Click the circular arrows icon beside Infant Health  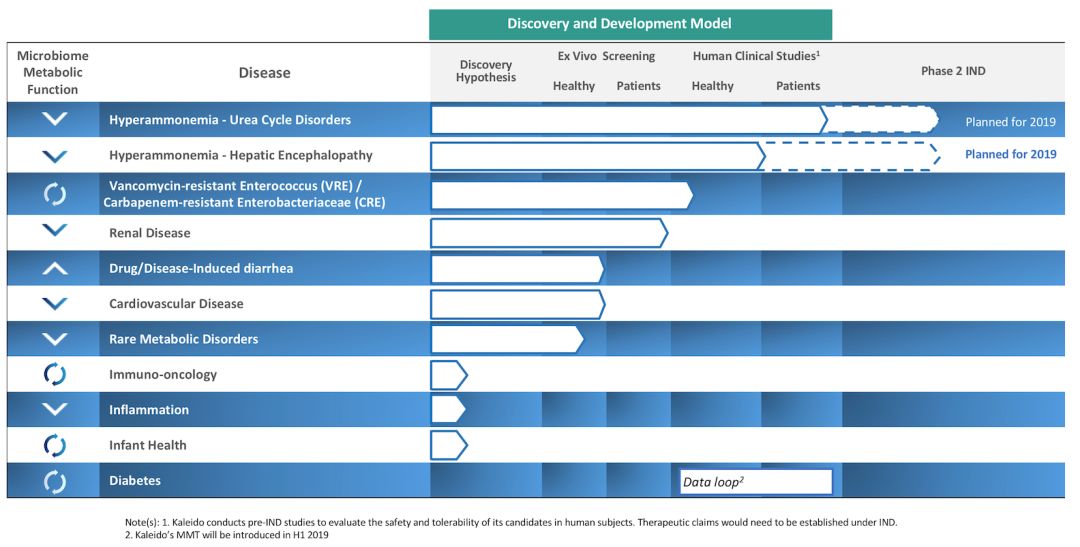click(x=54, y=445)
